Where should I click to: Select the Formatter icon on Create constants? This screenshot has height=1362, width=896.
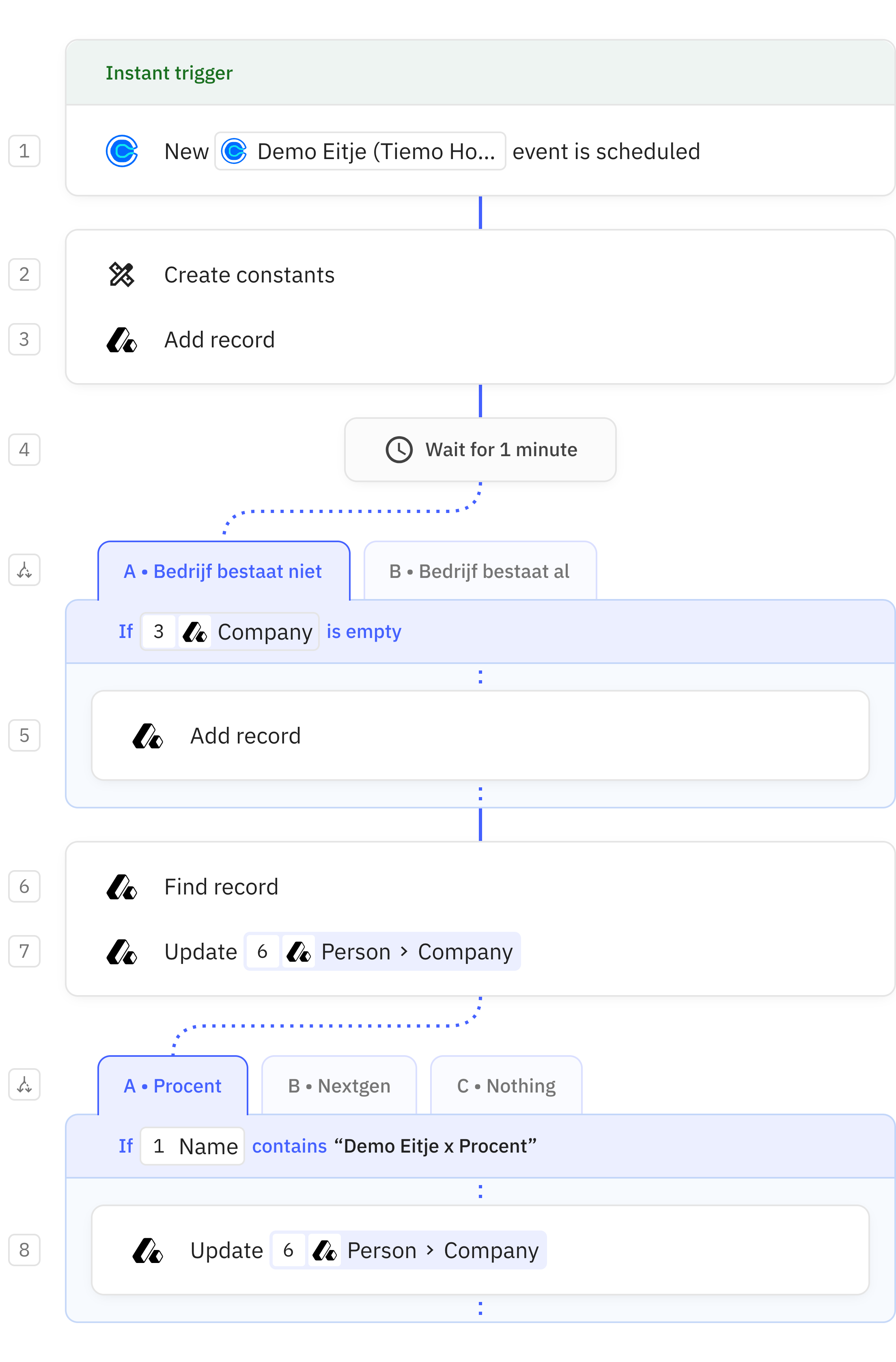coord(122,275)
